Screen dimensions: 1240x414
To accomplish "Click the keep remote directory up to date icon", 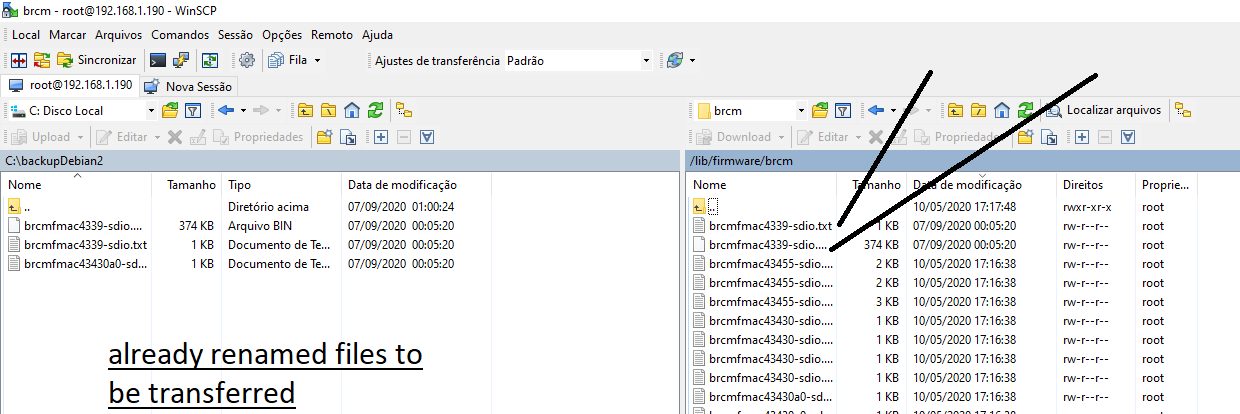I will pos(210,60).
